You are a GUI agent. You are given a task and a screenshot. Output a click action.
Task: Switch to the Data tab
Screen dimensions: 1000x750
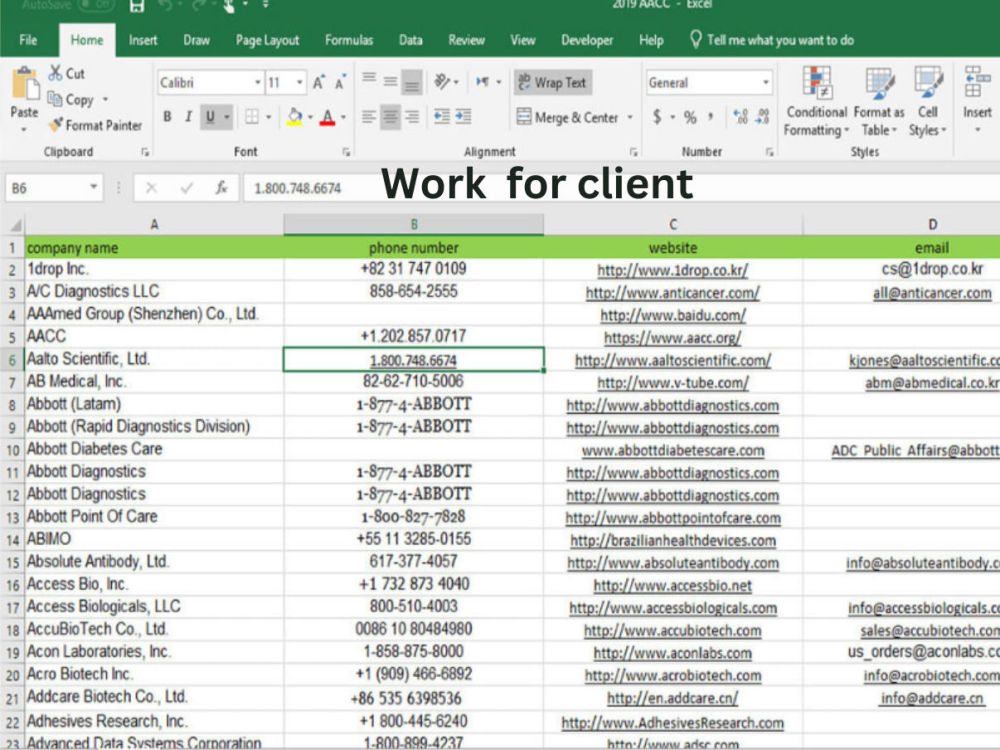click(411, 40)
